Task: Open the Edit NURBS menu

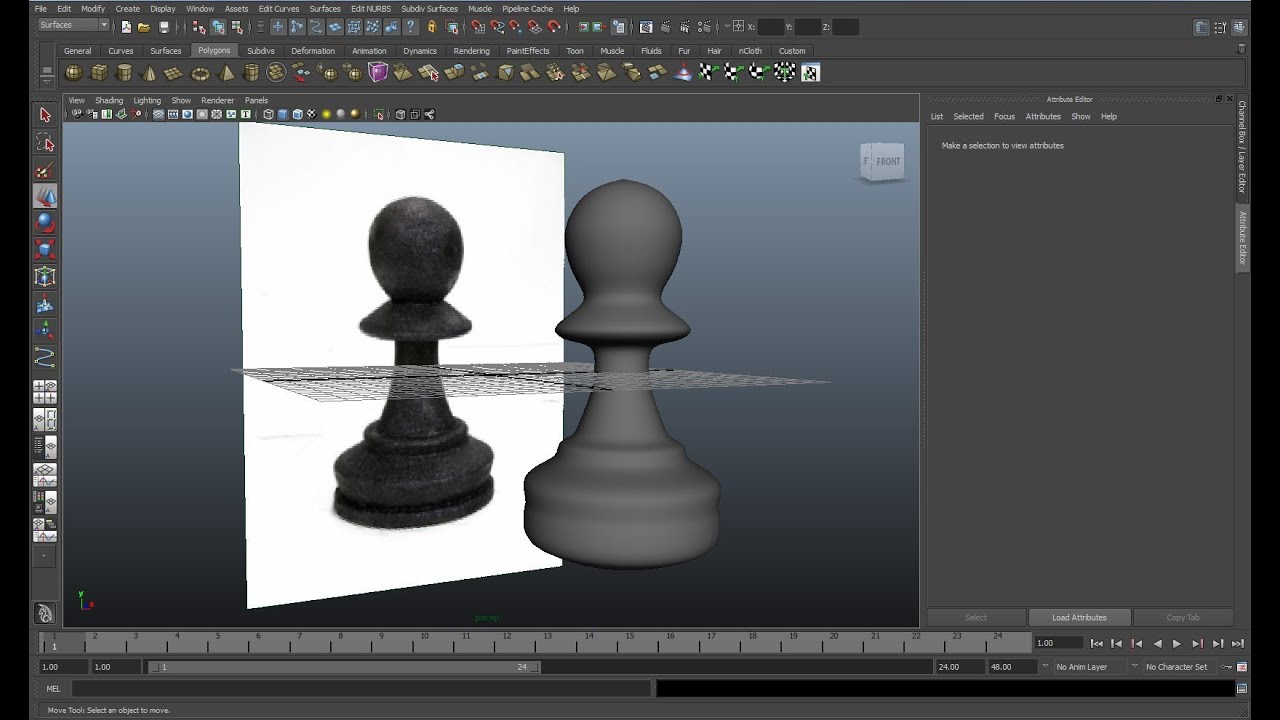Action: (x=371, y=9)
